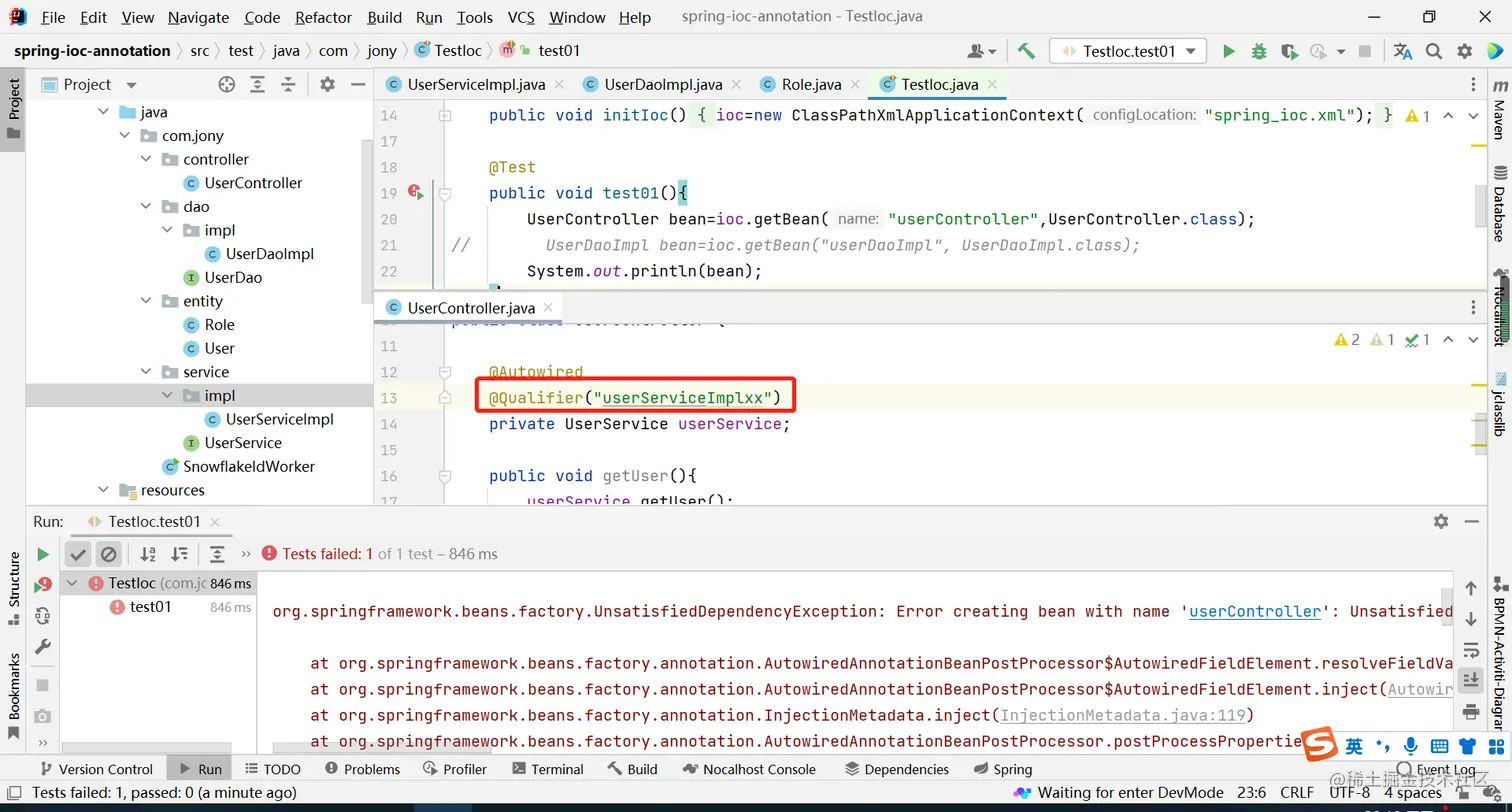This screenshot has width=1512, height=812.
Task: Click the camera dump threads icon
Action: pyautogui.click(x=42, y=716)
